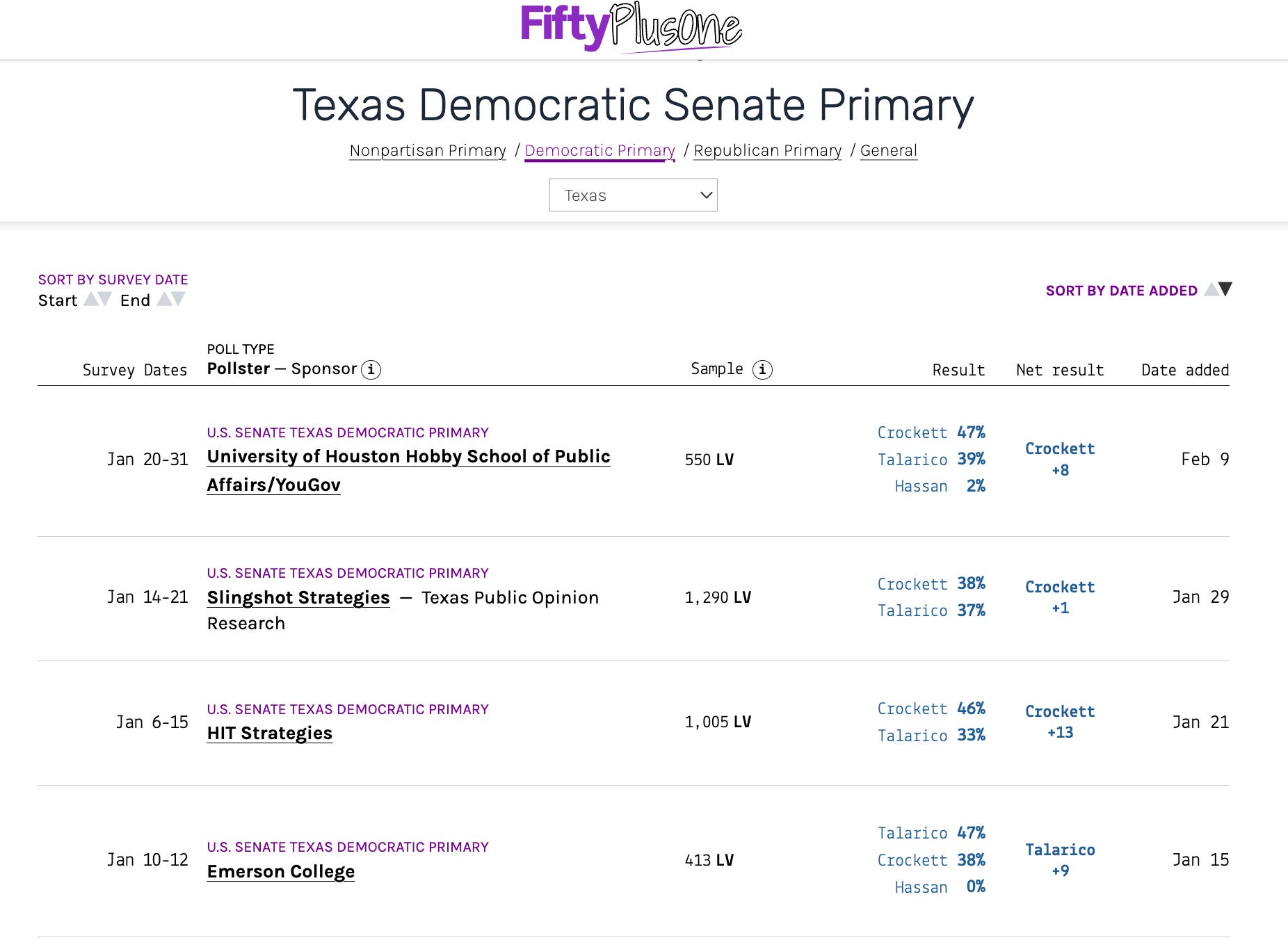The image size is (1288, 947).
Task: Click the Crockett +8 net result
Action: click(x=1060, y=459)
